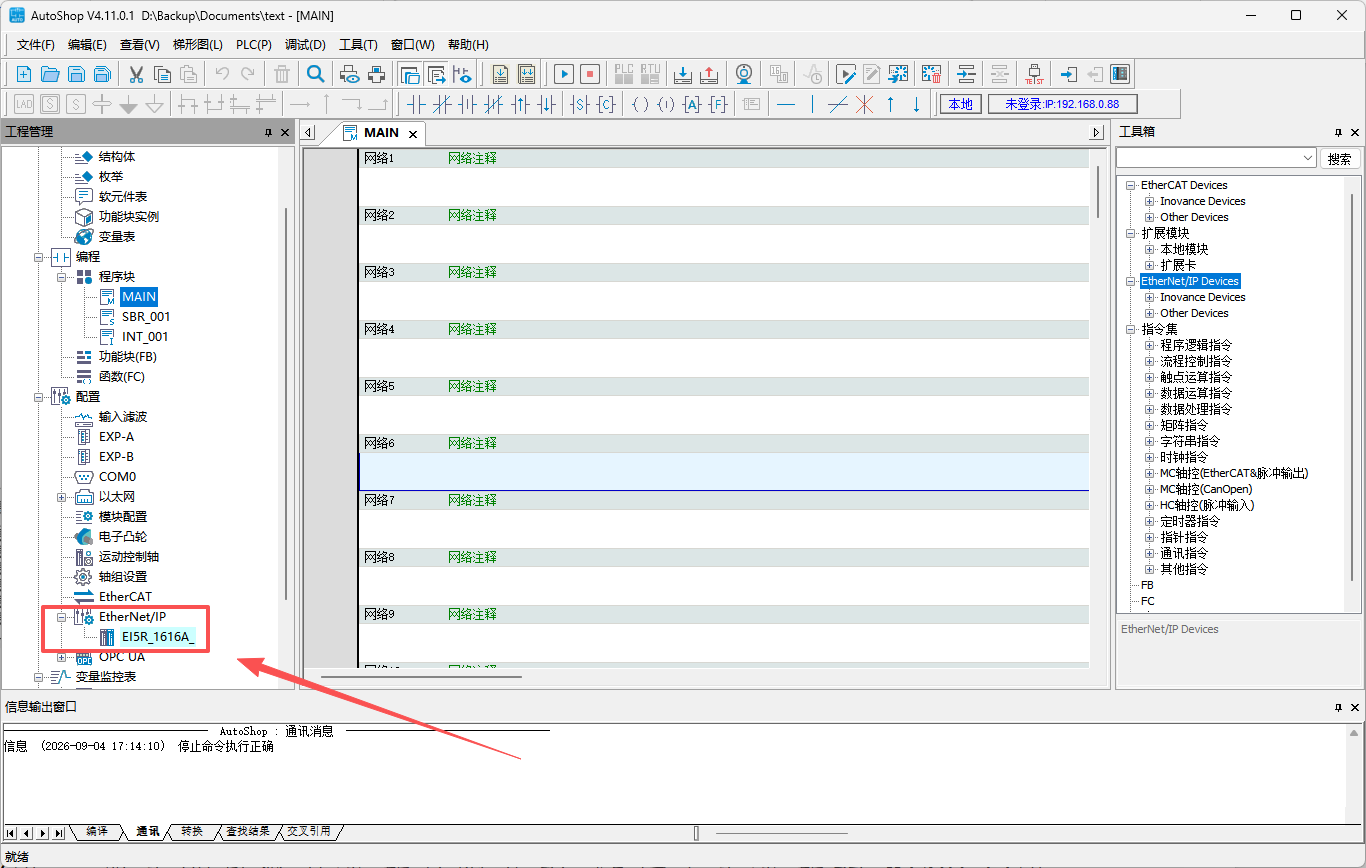This screenshot has width=1366, height=868.
Task: Insert the [F] function block symbol
Action: point(718,104)
